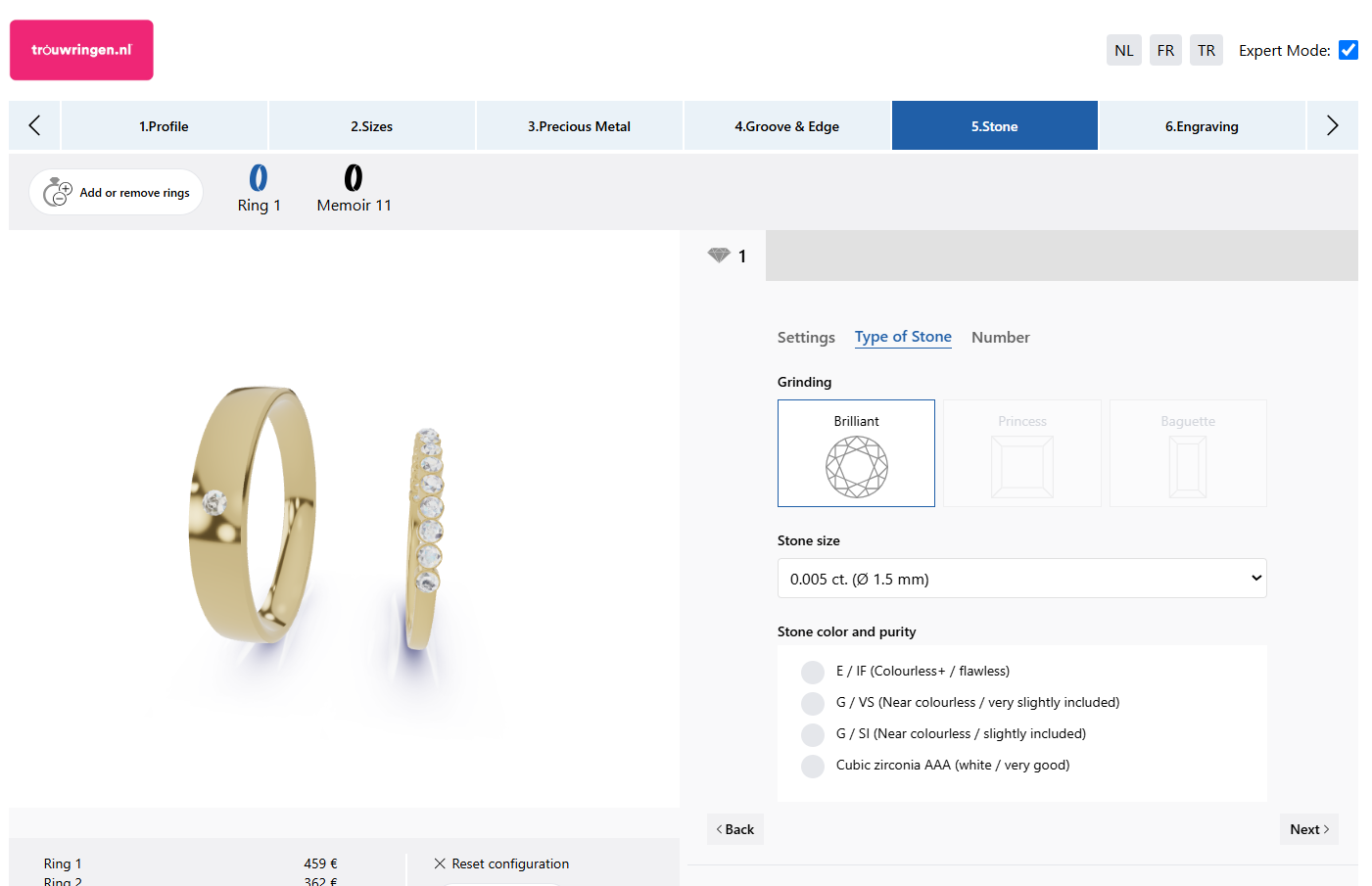The height and width of the screenshot is (886, 1372).
Task: Switch to the FR language
Action: pos(1164,49)
